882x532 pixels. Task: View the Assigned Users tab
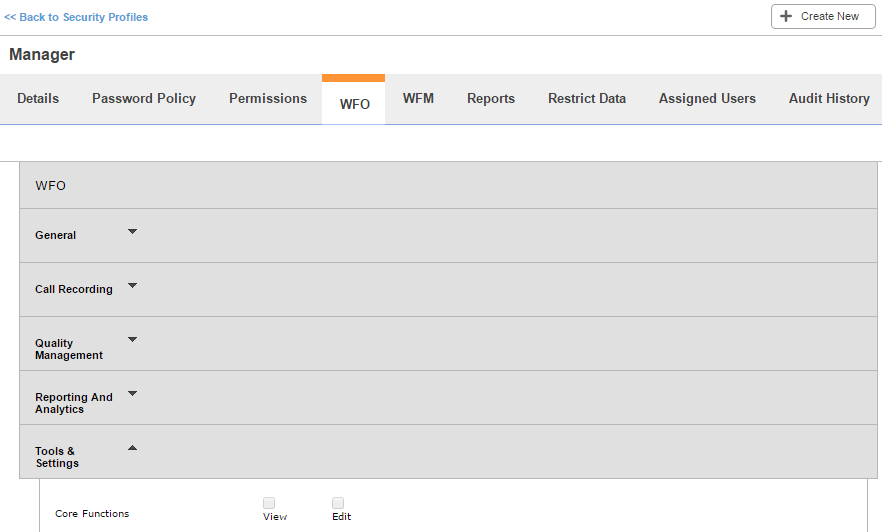coord(707,99)
